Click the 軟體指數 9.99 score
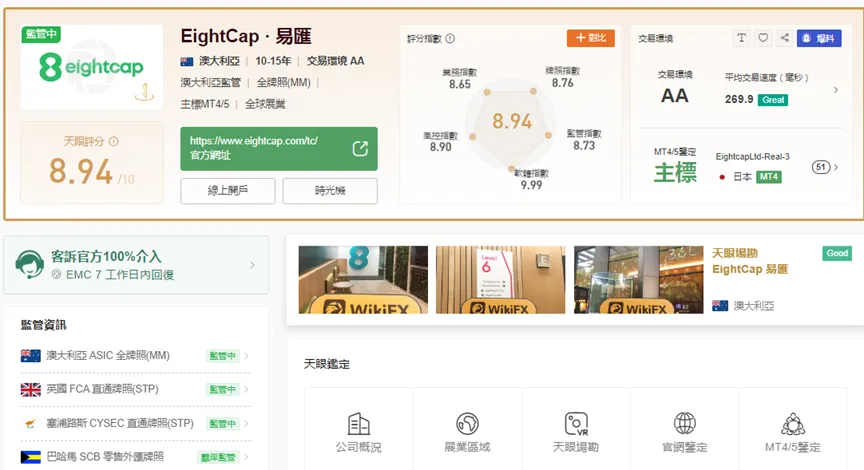The height and width of the screenshot is (470, 864). 531,180
